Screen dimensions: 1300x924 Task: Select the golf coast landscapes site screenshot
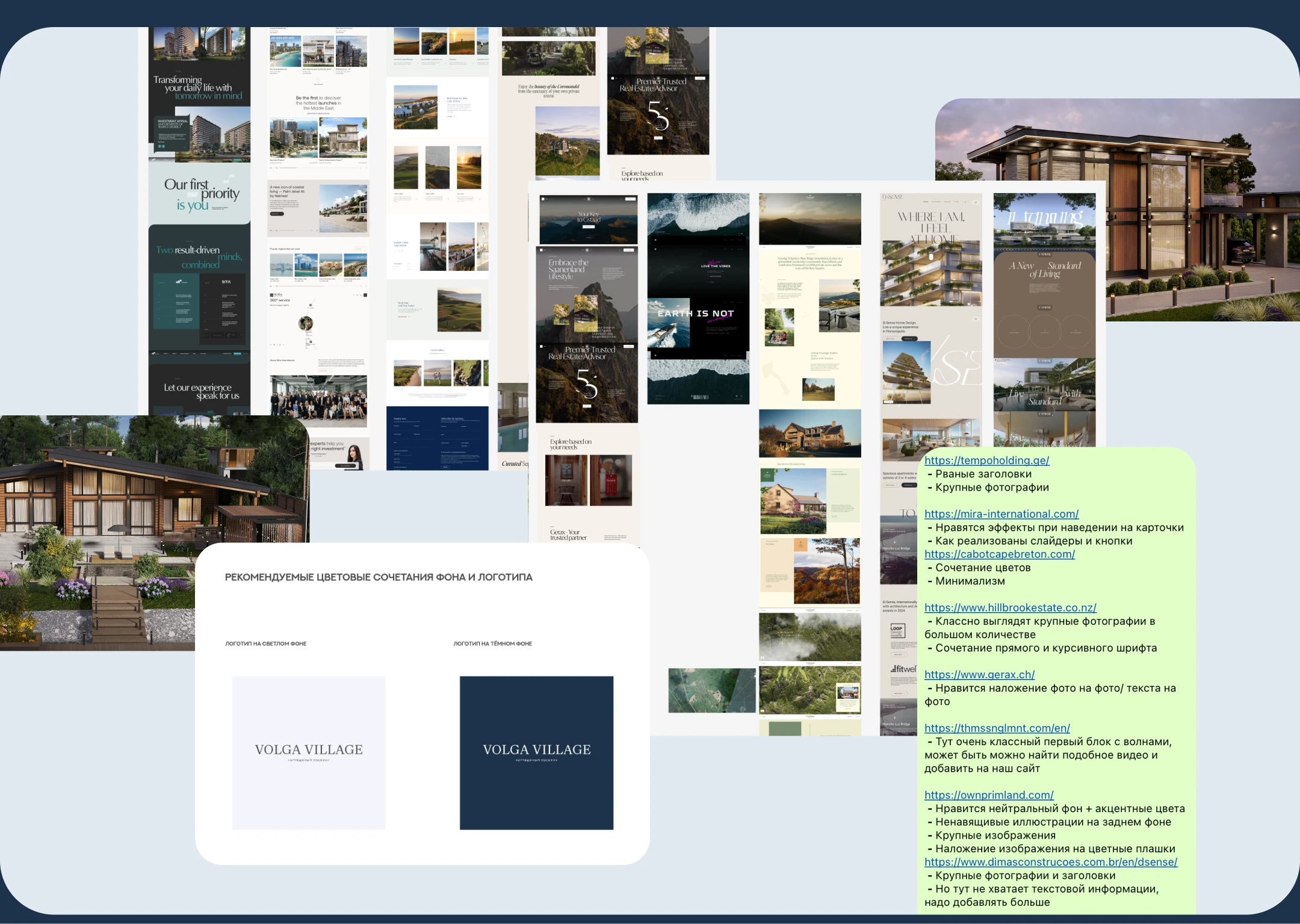coord(438,248)
